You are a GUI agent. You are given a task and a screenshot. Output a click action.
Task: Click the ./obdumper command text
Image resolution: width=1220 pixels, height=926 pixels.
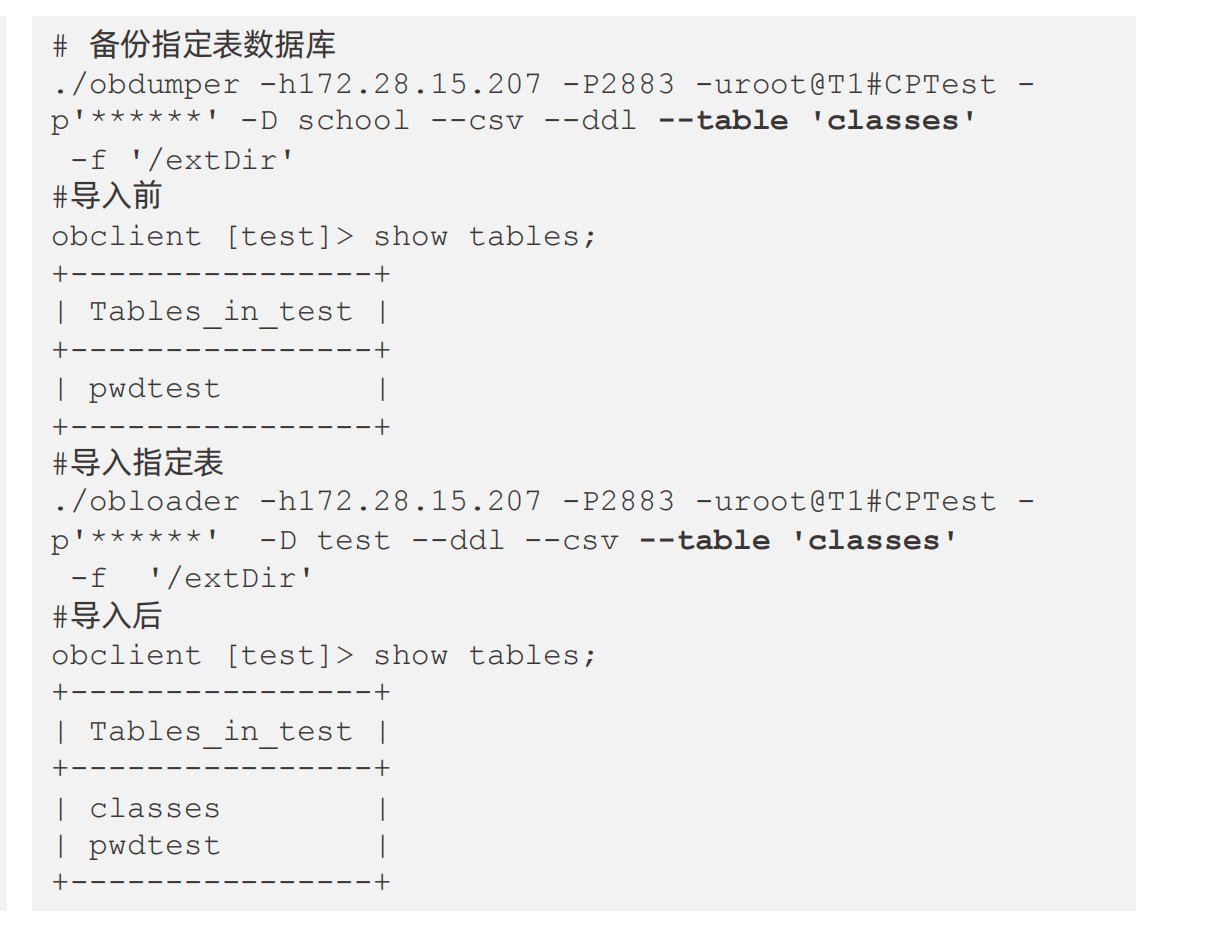coord(146,84)
